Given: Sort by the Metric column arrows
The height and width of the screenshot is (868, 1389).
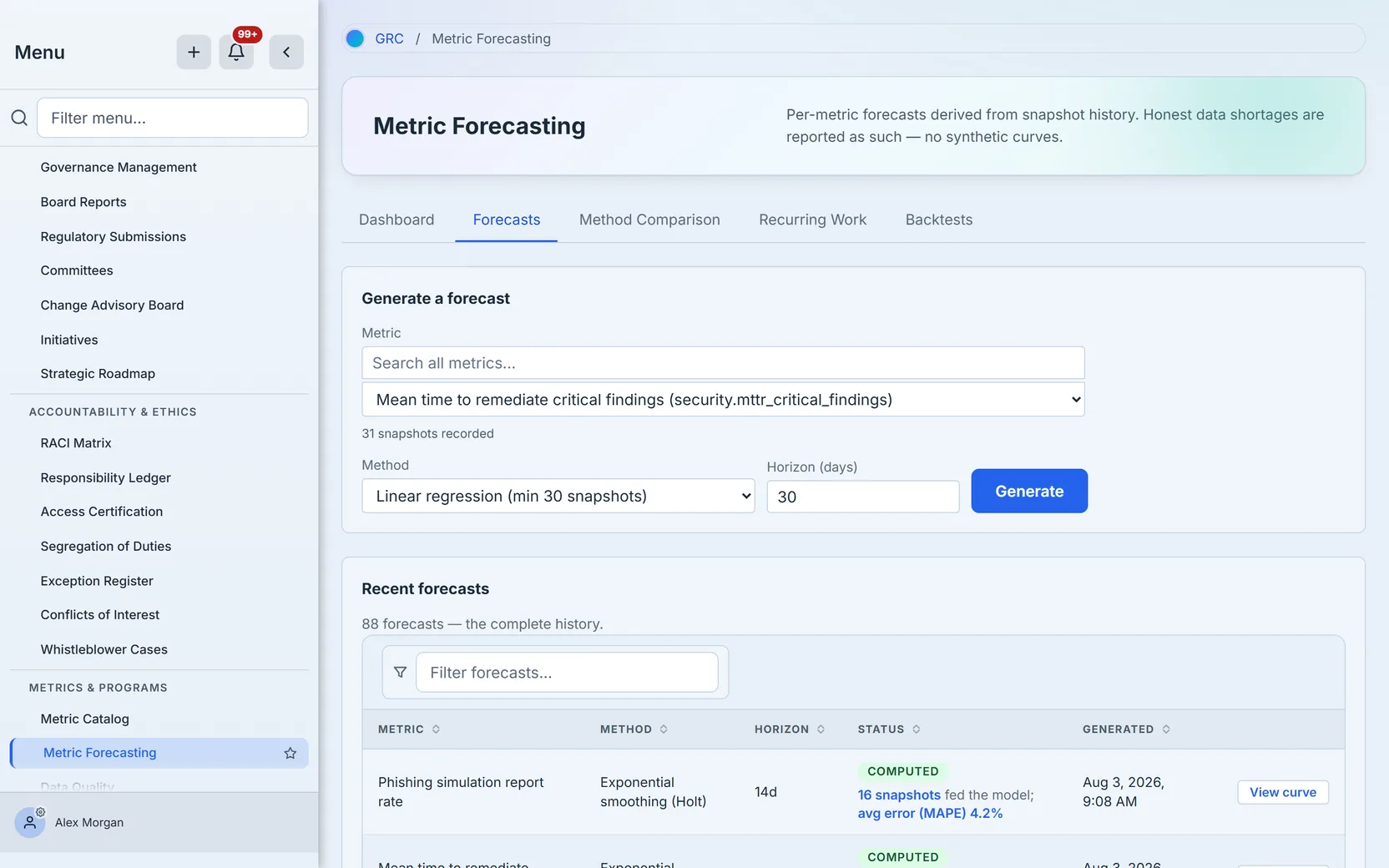Looking at the screenshot, I should [x=436, y=729].
